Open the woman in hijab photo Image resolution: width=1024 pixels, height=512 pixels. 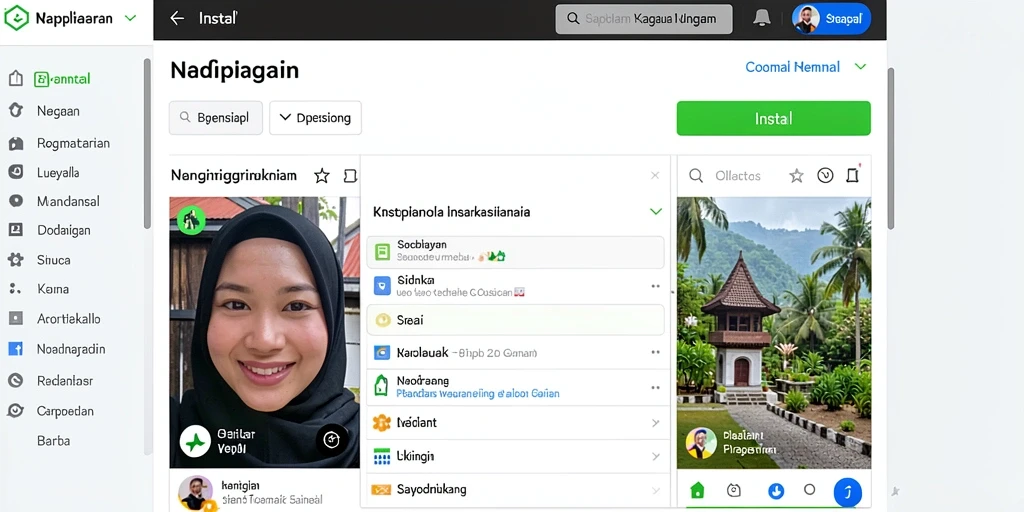coord(264,332)
